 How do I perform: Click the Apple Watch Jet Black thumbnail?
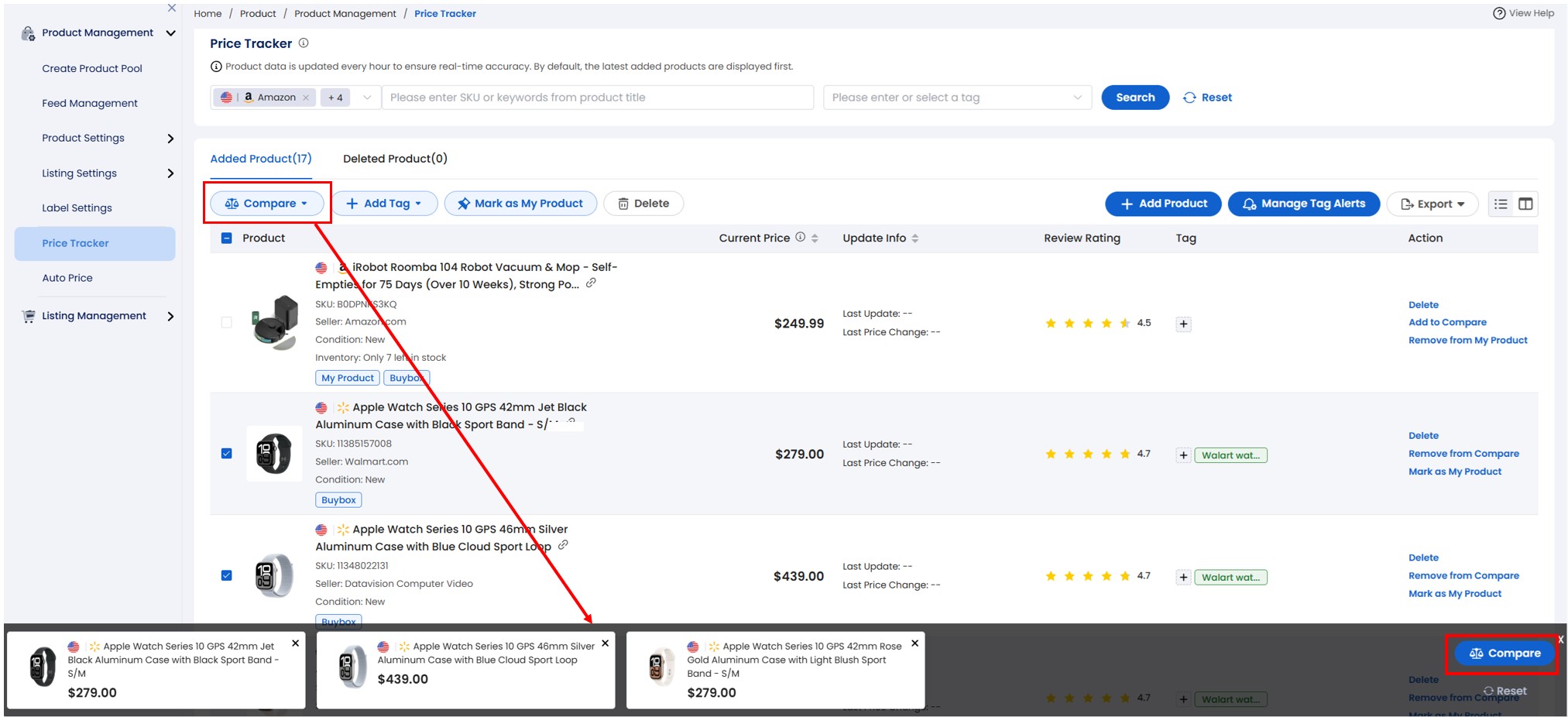274,454
